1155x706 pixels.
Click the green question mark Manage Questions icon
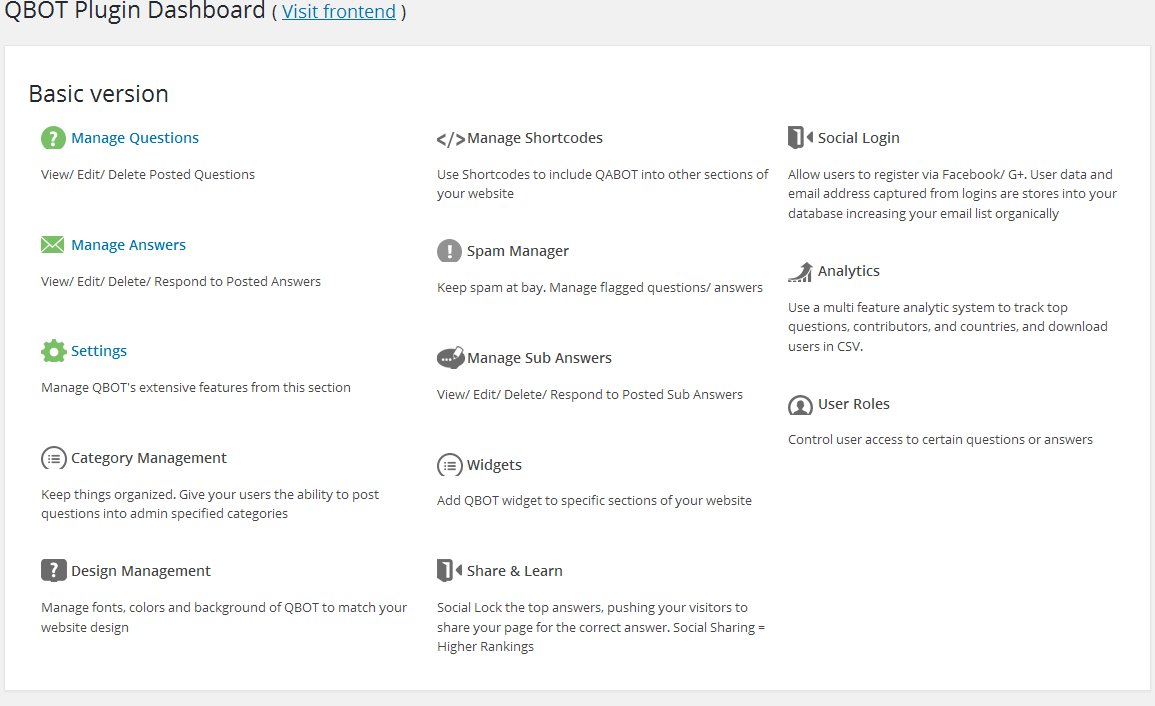click(x=53, y=138)
